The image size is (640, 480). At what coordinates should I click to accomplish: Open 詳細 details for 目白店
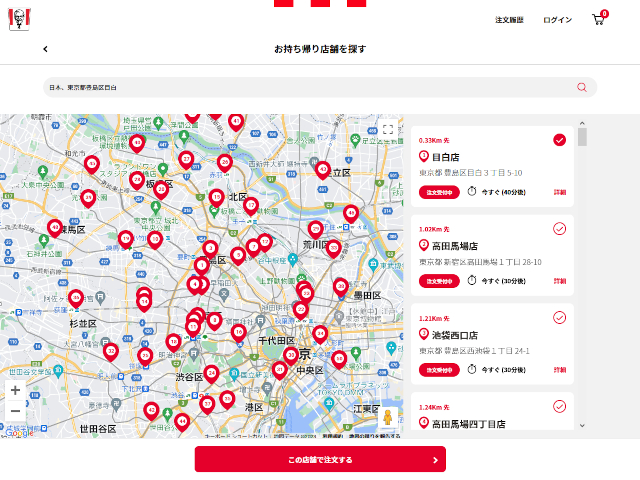click(560, 192)
